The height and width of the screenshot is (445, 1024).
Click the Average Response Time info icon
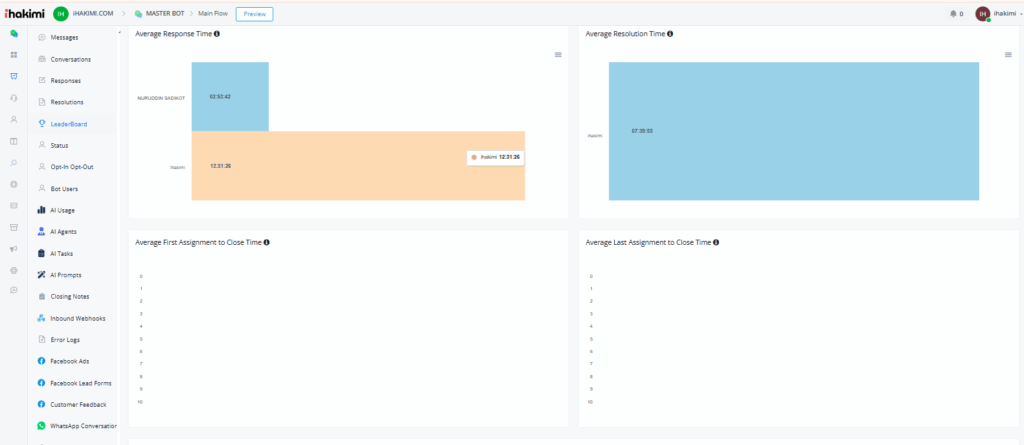click(x=217, y=34)
